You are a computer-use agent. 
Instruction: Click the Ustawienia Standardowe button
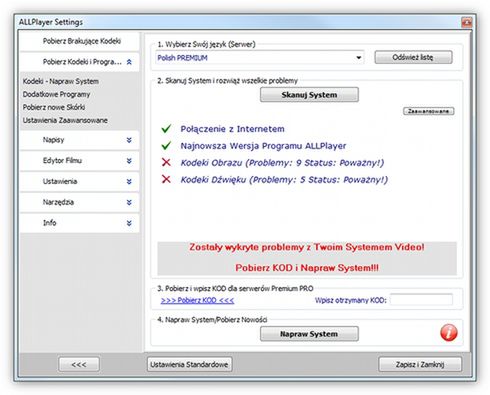click(x=189, y=364)
